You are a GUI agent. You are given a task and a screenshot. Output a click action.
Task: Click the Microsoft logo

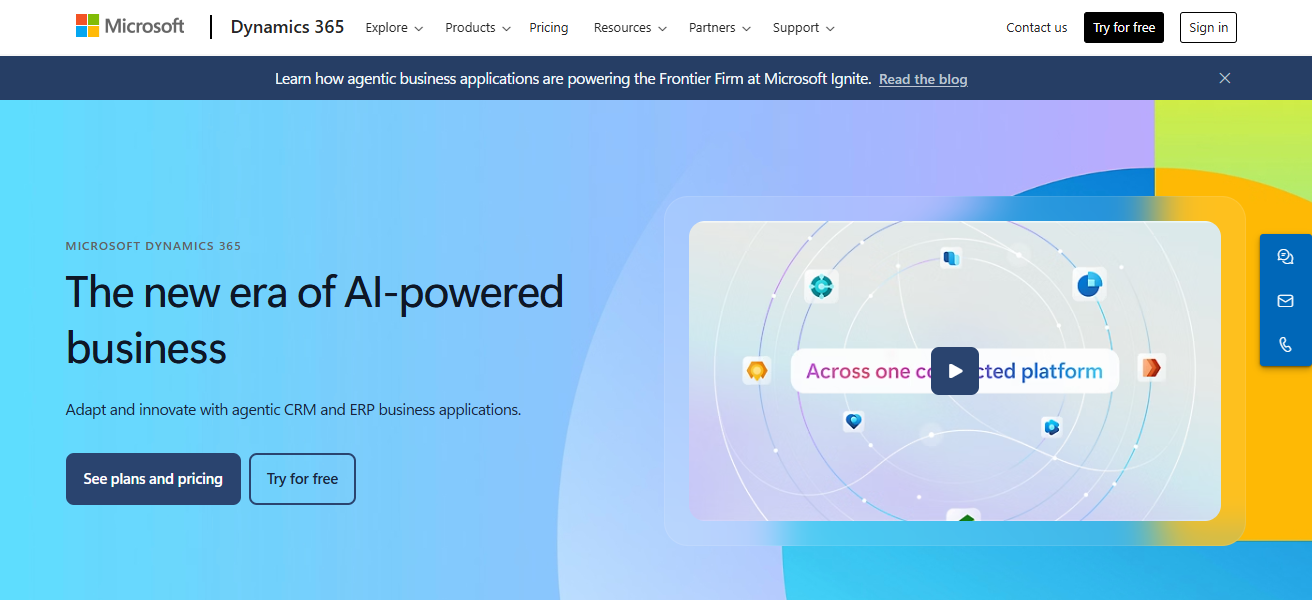coord(129,26)
